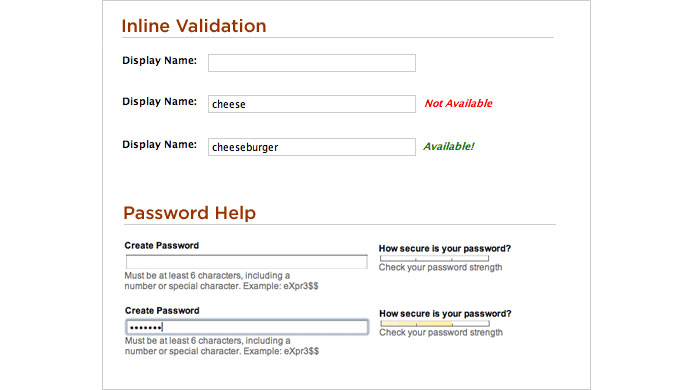Click first 'How secure is your password?' text

tap(445, 249)
